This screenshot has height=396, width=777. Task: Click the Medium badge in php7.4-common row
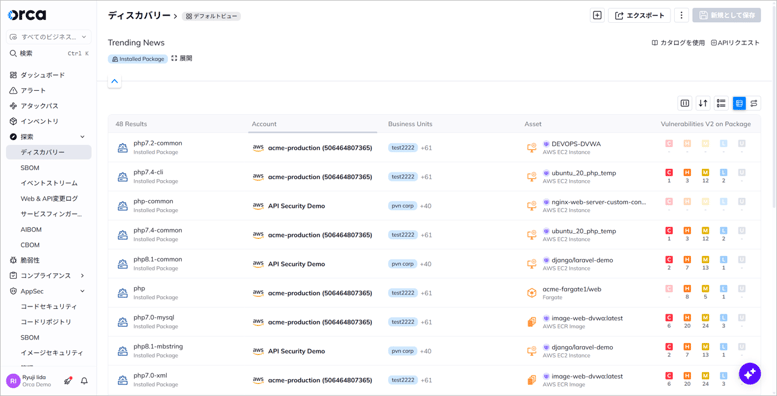pos(705,230)
